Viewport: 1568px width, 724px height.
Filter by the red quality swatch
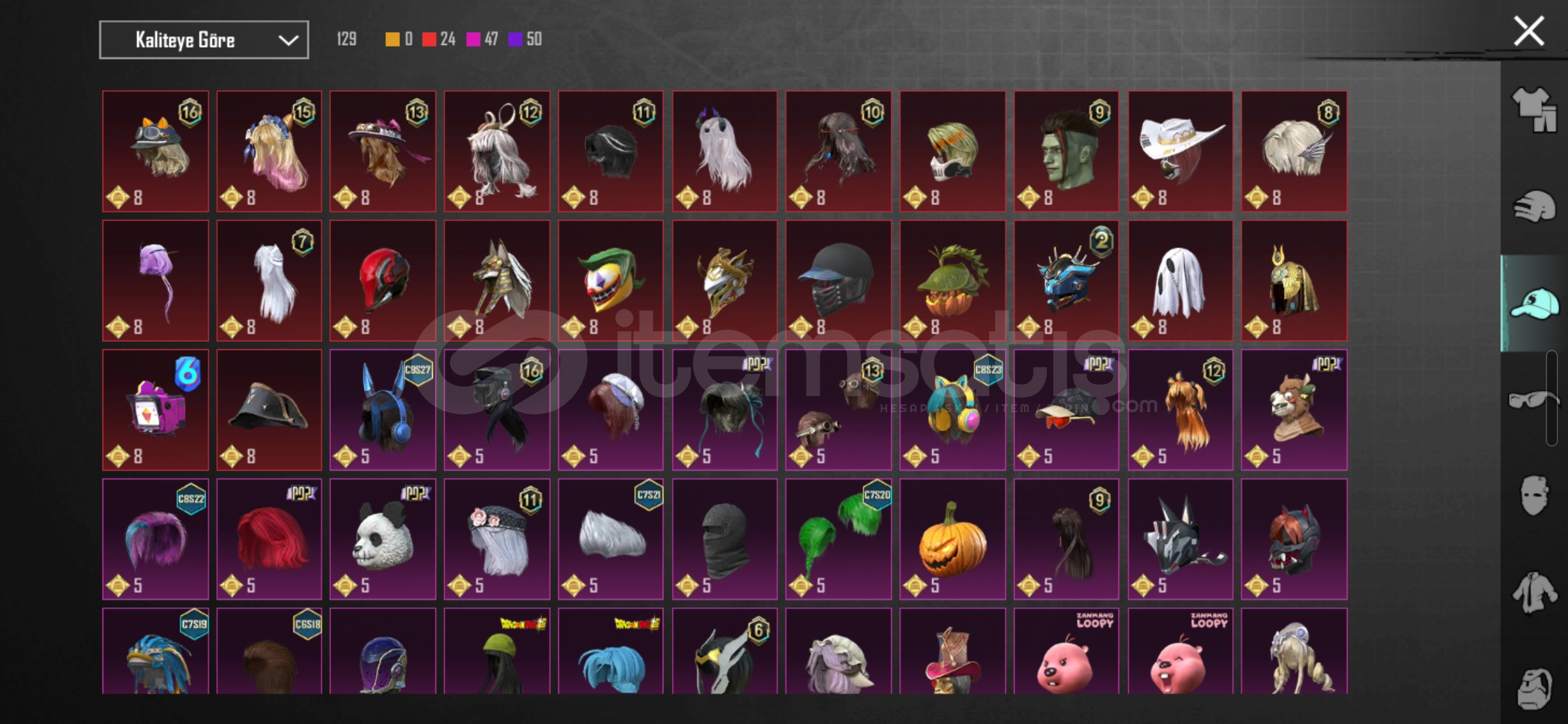(429, 40)
